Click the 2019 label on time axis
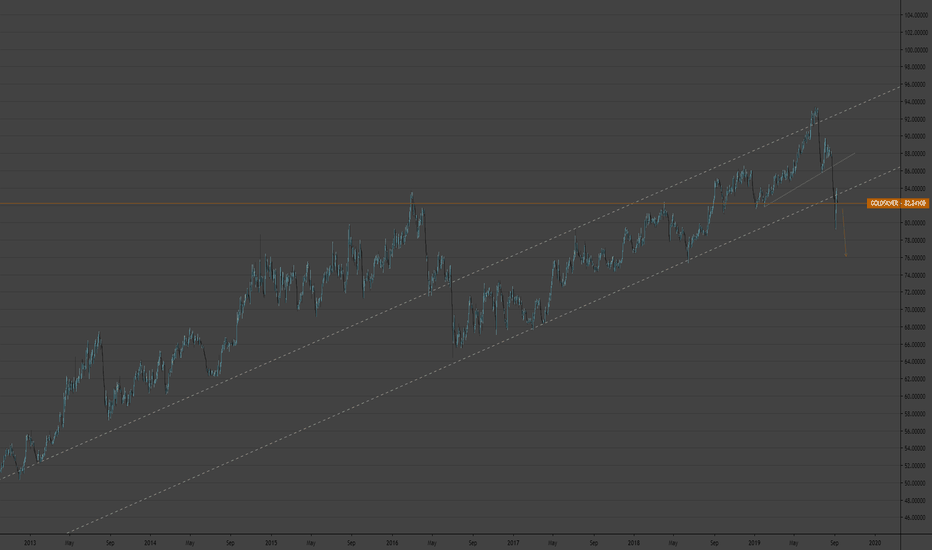The height and width of the screenshot is (550, 932). click(x=754, y=542)
